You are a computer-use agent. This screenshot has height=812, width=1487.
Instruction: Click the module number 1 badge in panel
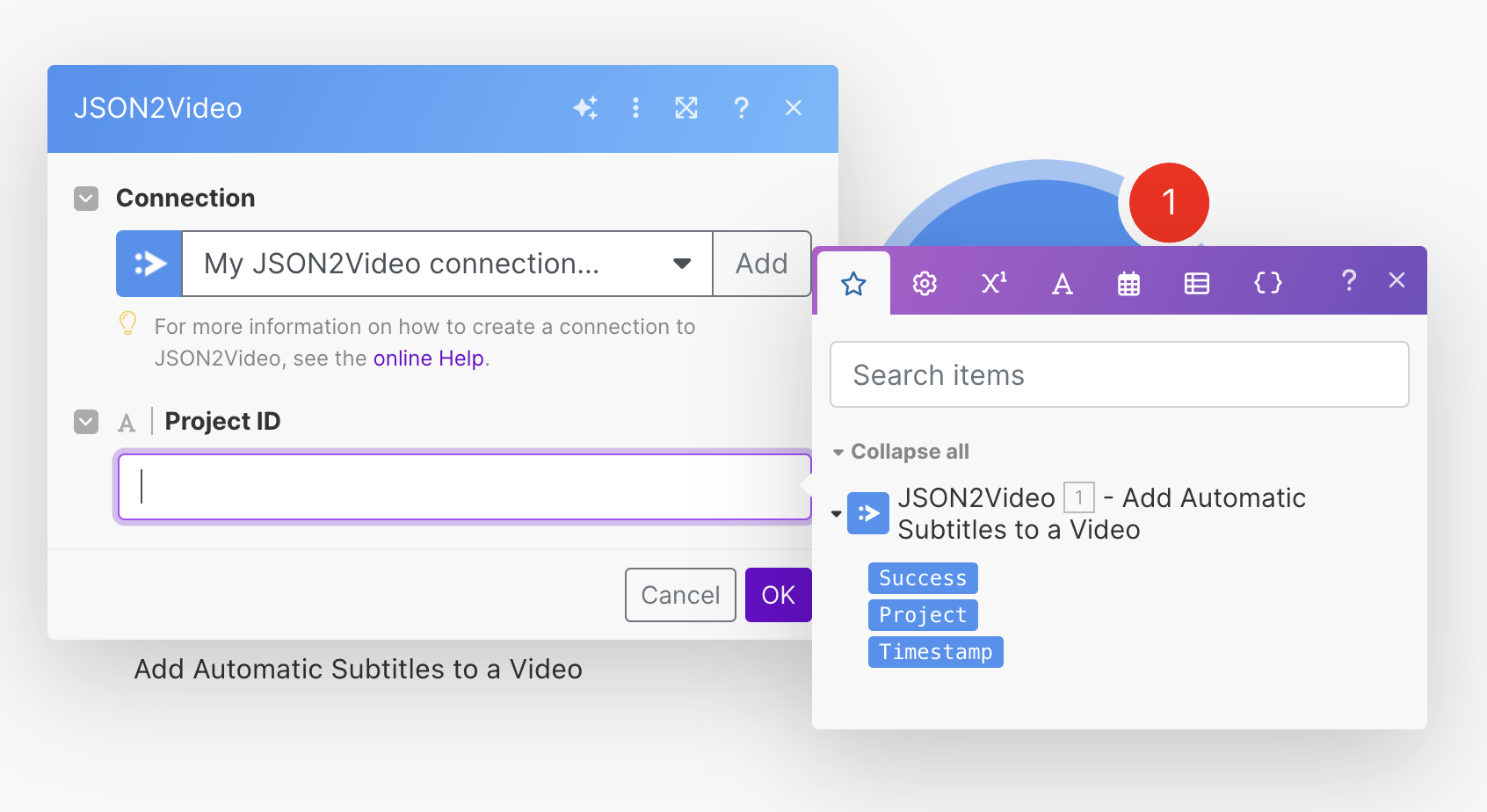pos(1079,497)
